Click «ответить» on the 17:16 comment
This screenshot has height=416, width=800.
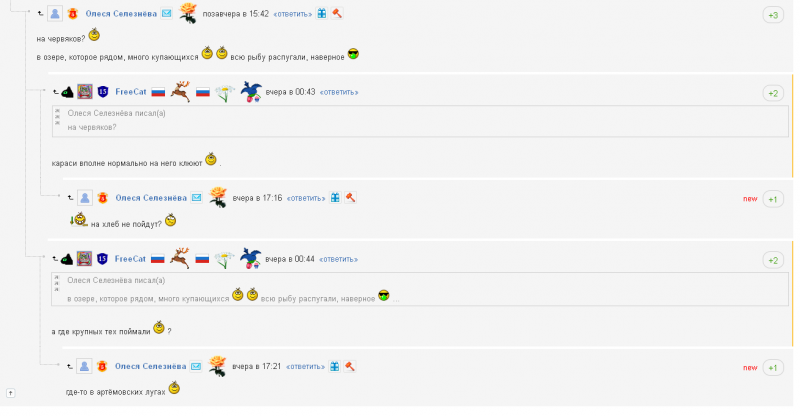(306, 198)
